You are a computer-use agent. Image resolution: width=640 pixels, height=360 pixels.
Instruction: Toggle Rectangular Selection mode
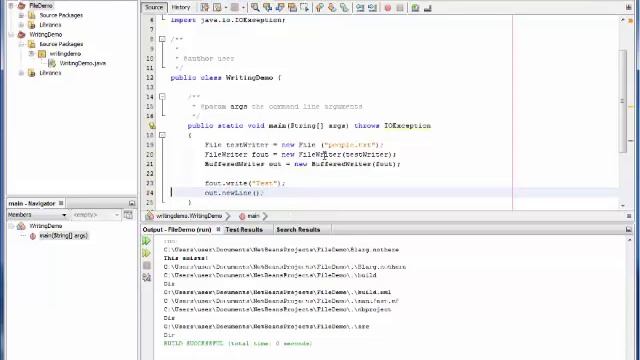click(x=304, y=7)
